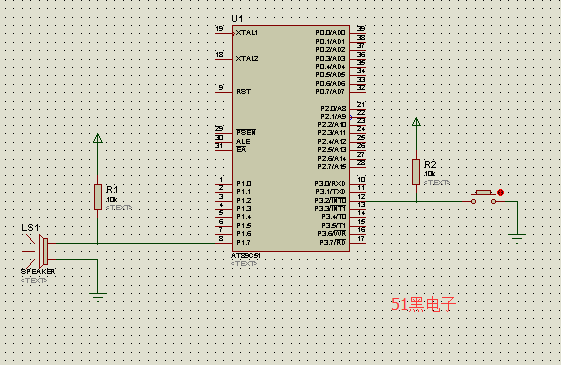The width and height of the screenshot is (561, 365).
Task: Click the P3.3/INT1 pin label
Action: (x=330, y=208)
